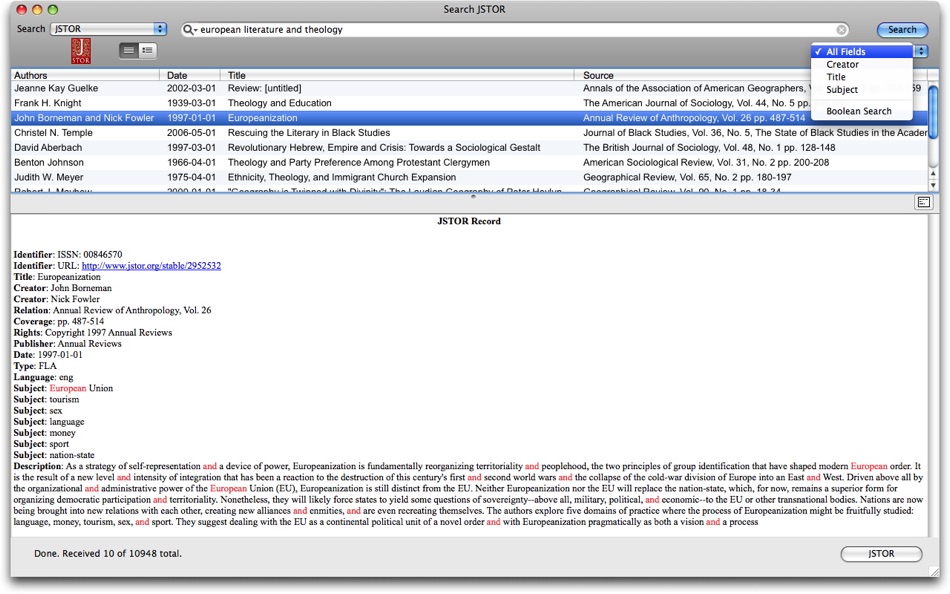Screen dimensions: 950x594
Task: Open the Search source JSTOR dropdown
Action: tap(108, 28)
